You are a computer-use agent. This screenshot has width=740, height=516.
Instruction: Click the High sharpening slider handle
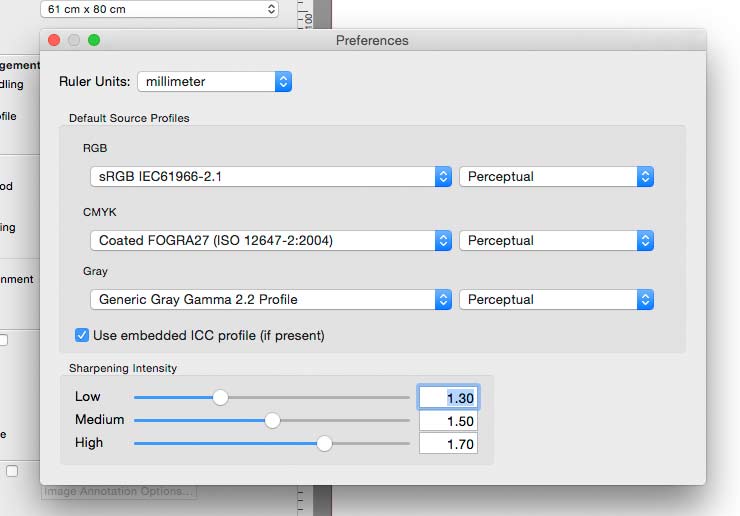(324, 443)
